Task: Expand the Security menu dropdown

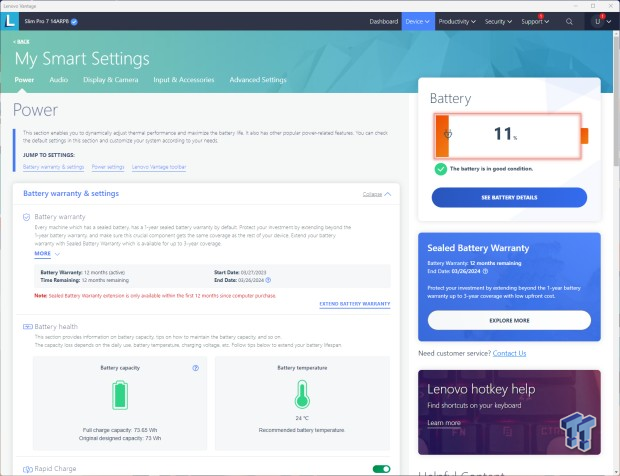Action: point(498,22)
